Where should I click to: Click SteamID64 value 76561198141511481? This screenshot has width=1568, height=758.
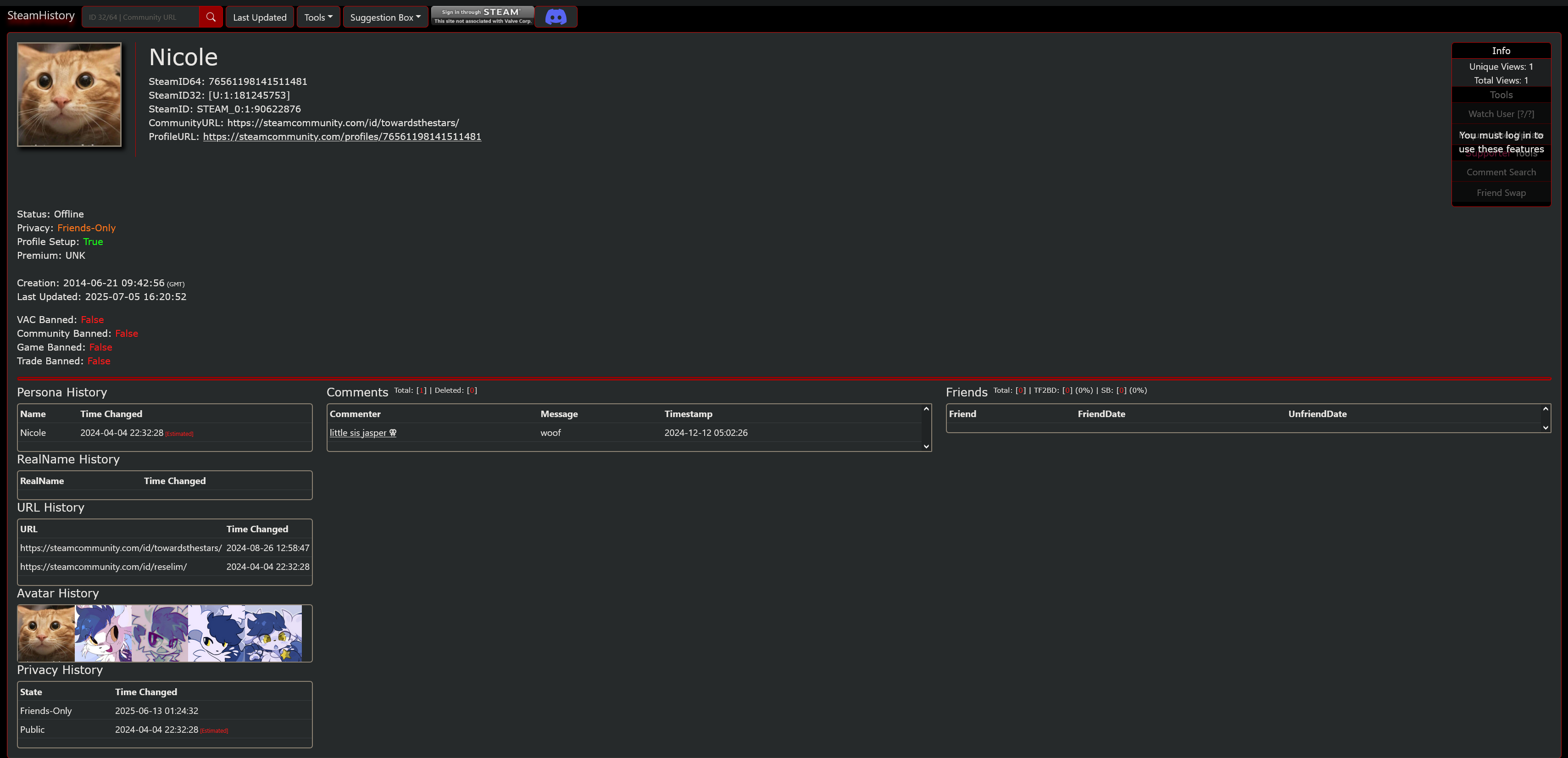pyautogui.click(x=258, y=82)
